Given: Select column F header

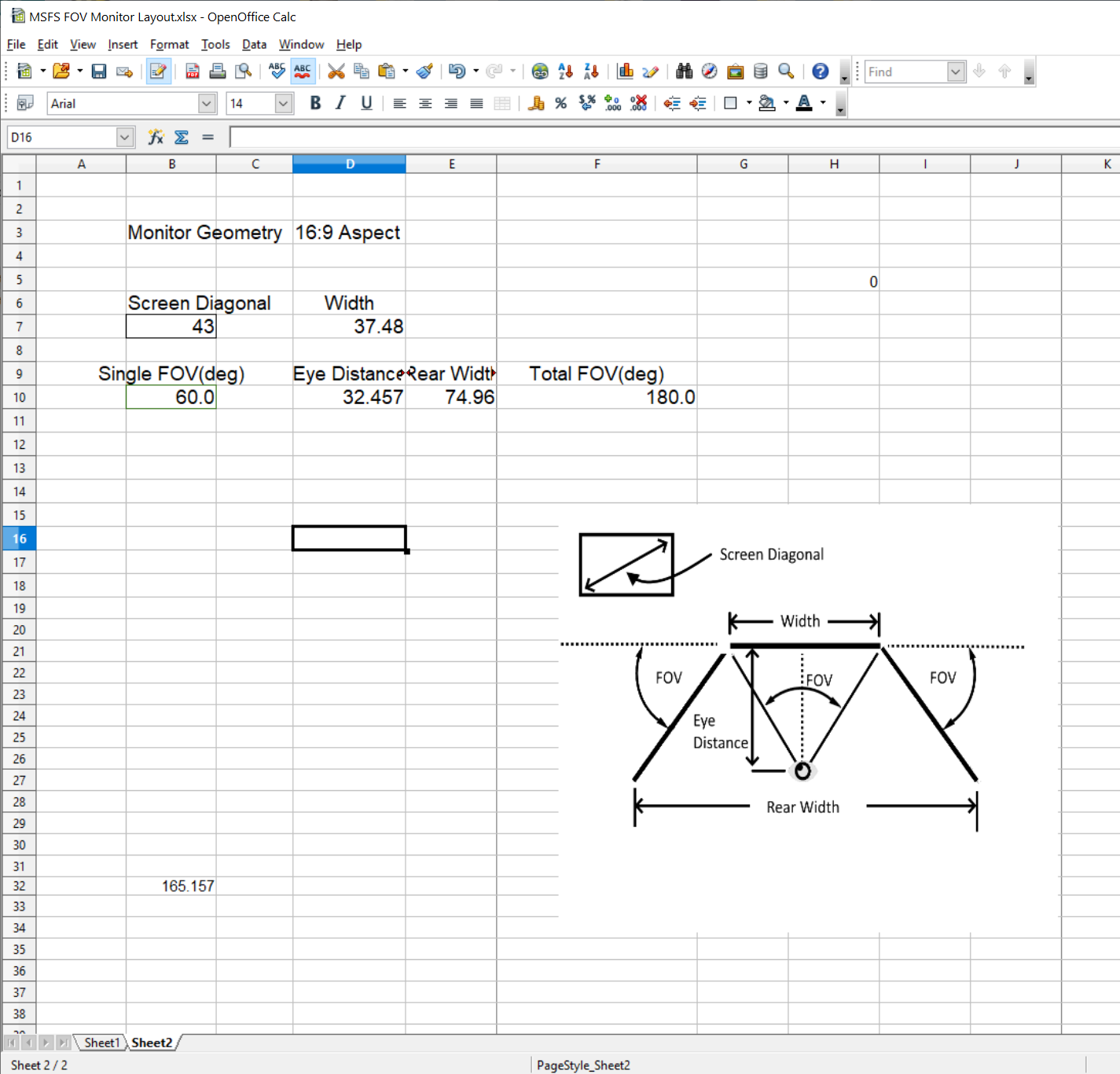Looking at the screenshot, I should [597, 164].
